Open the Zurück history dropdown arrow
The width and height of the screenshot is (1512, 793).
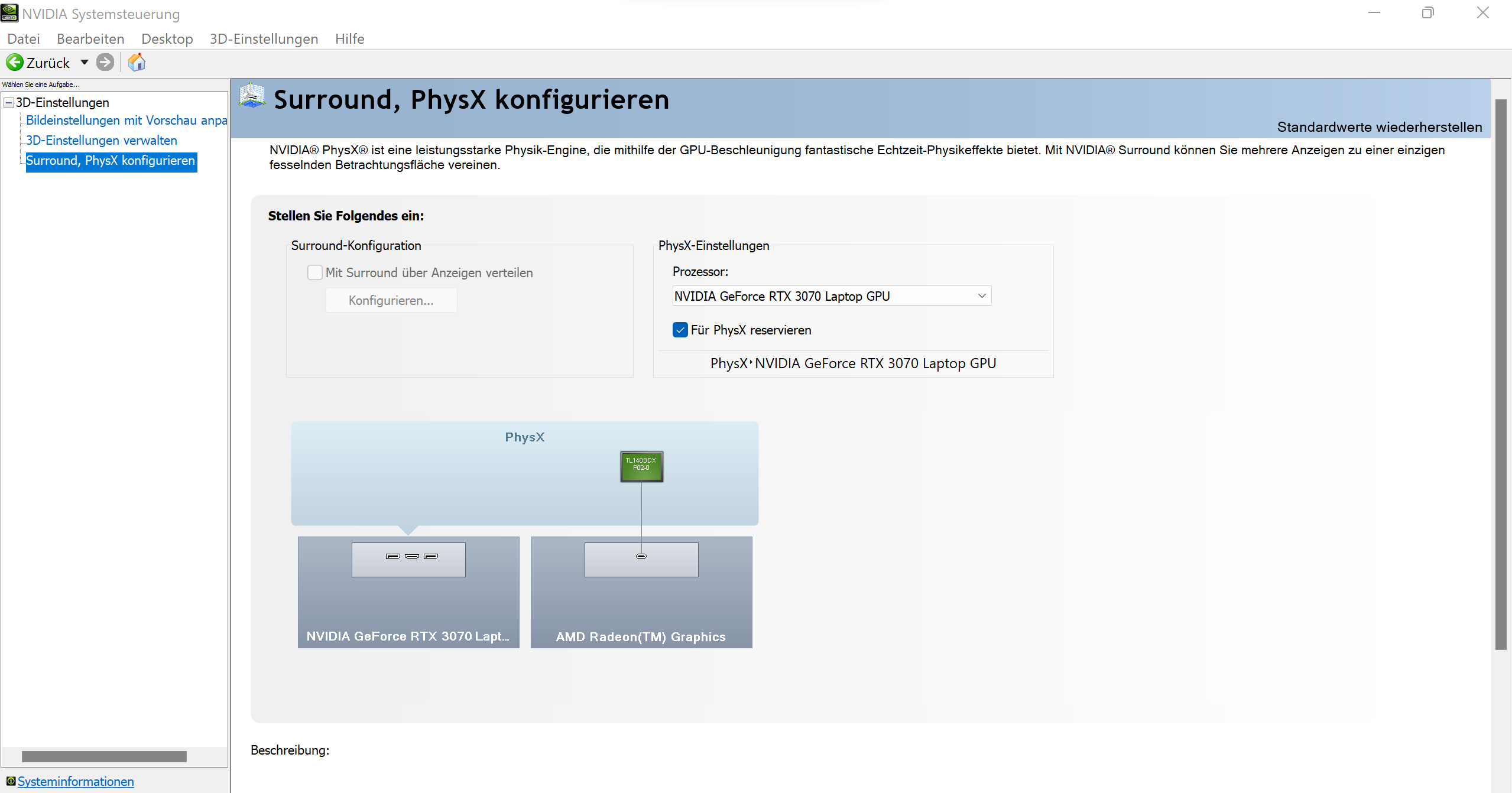point(85,62)
